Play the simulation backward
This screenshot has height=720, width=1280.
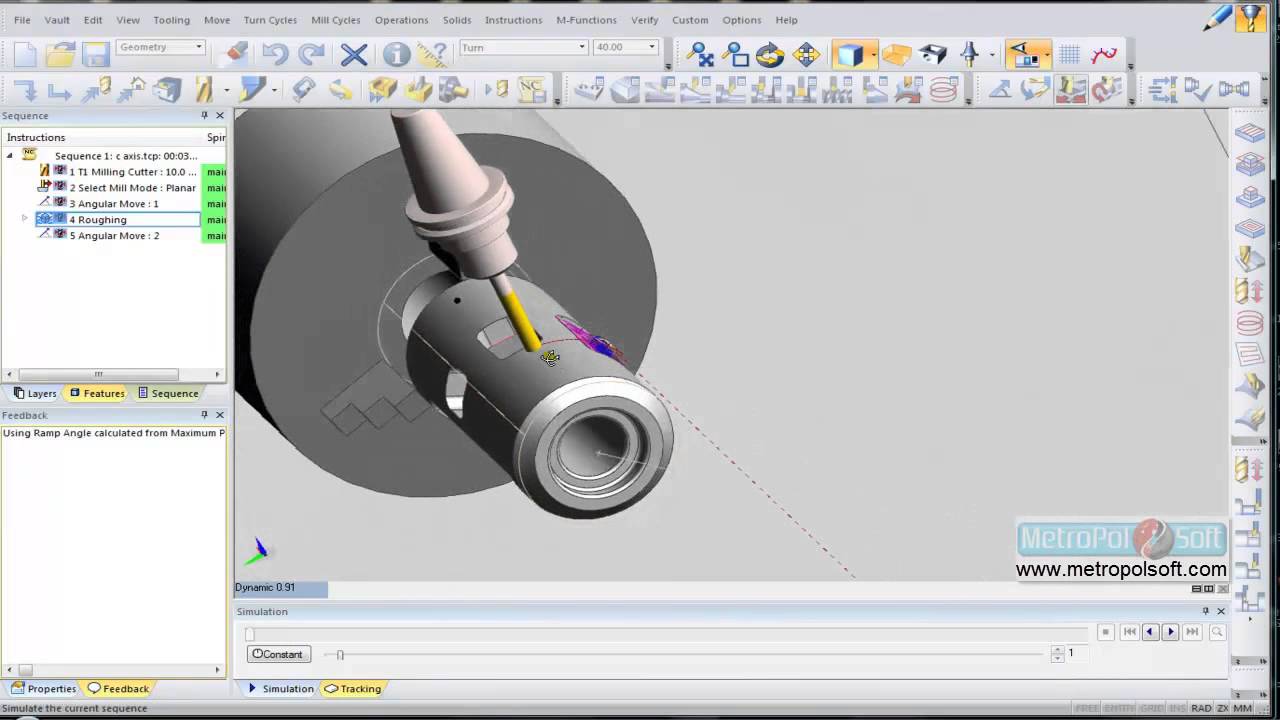[x=1150, y=632]
